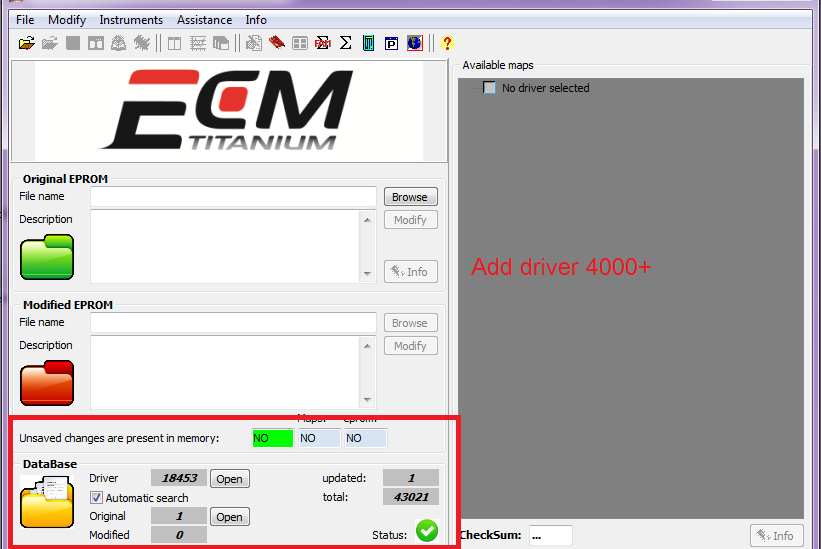Open the Modify menu
821x549 pixels.
coord(66,20)
